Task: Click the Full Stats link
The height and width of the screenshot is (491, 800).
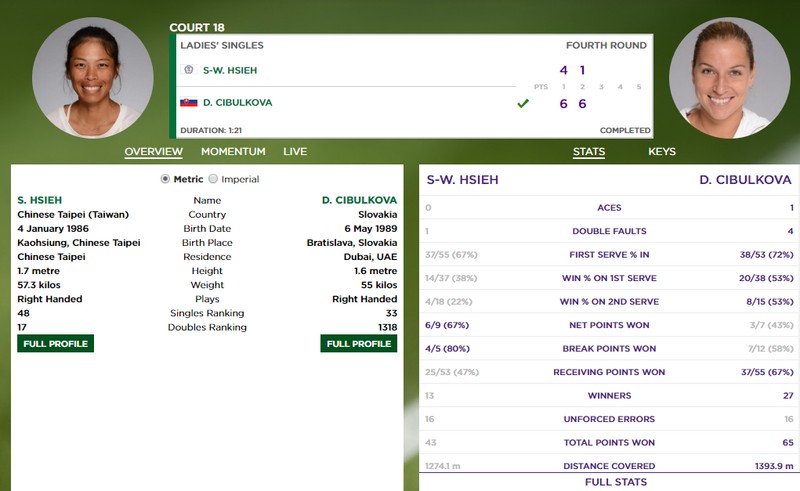Action: pyautogui.click(x=616, y=482)
